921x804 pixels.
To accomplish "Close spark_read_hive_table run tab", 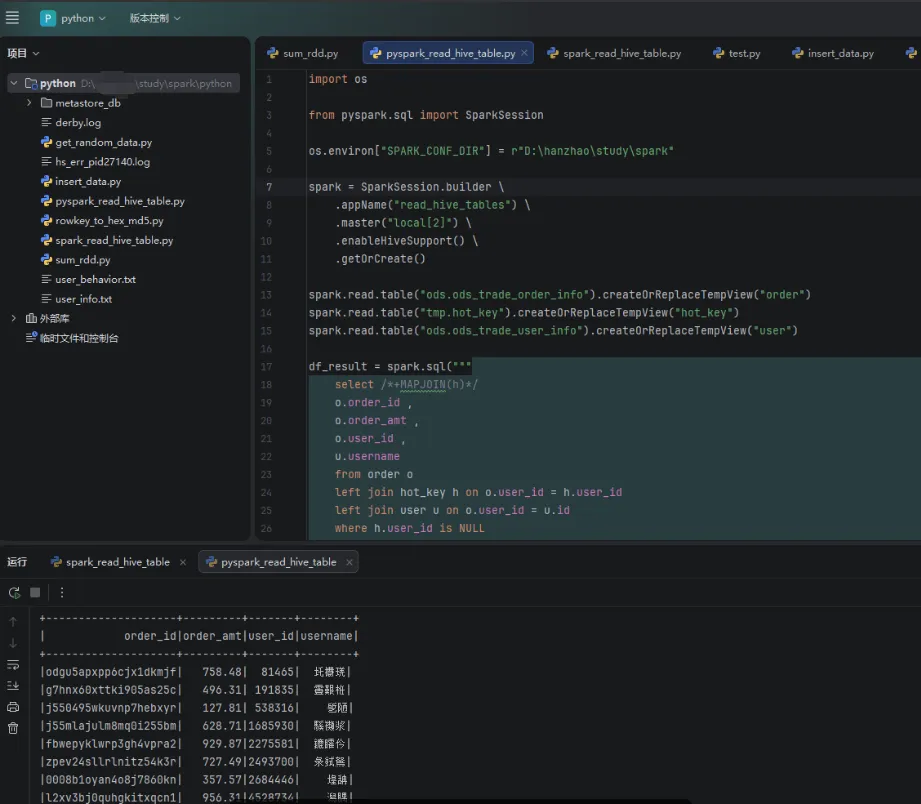I will coord(183,562).
